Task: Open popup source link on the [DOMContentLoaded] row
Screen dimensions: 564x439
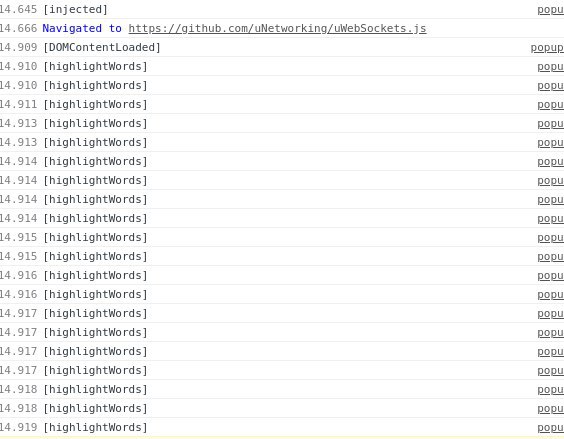Action: 547,47
